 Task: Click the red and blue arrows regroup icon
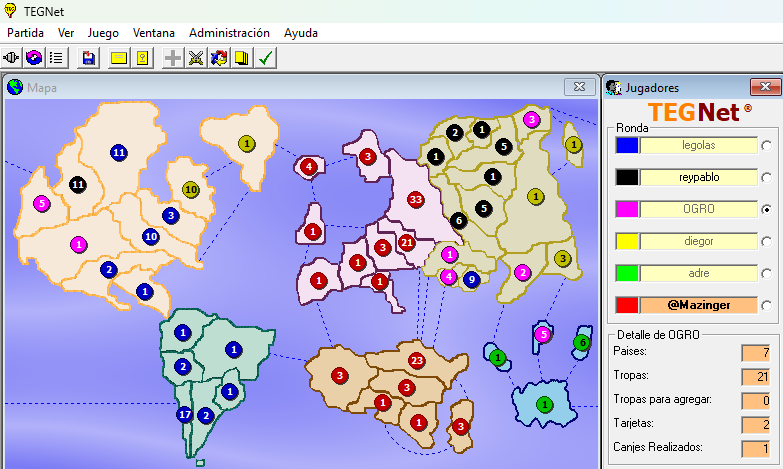[x=219, y=58]
